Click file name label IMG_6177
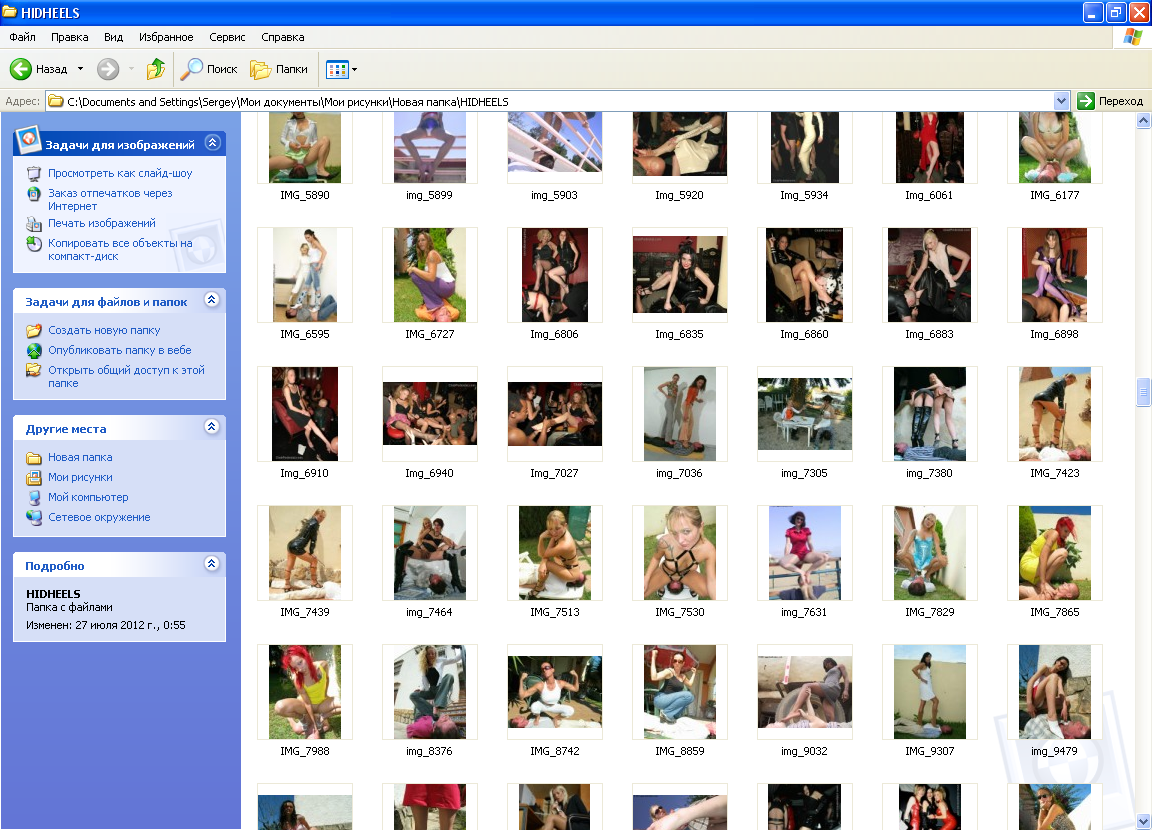The width and height of the screenshot is (1152, 830). [x=1054, y=195]
